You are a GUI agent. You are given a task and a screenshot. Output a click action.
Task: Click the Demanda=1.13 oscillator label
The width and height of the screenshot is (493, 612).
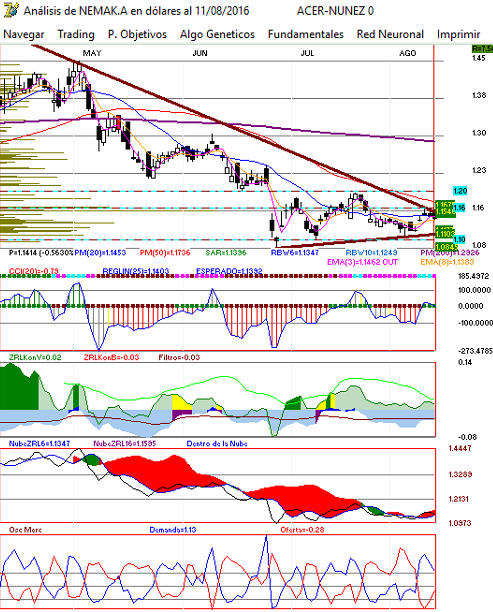pyautogui.click(x=173, y=530)
